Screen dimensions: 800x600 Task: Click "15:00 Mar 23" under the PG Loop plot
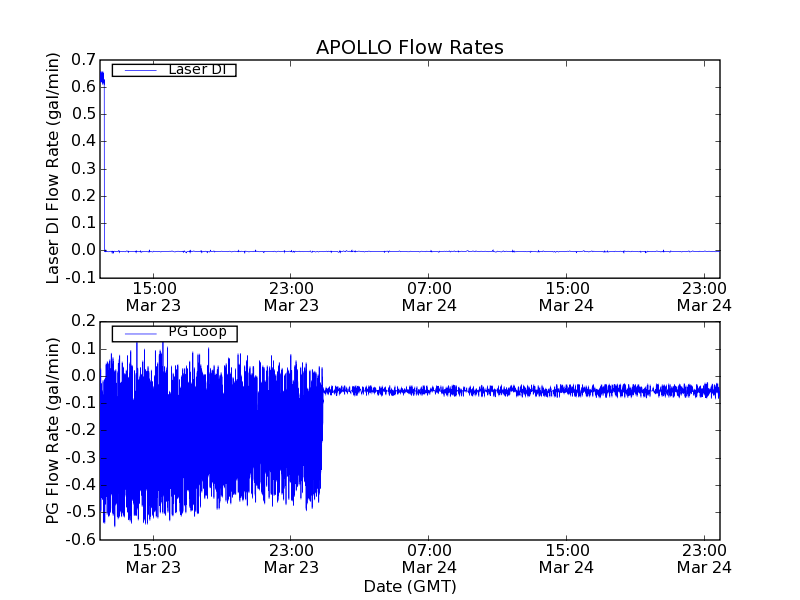coord(154,559)
